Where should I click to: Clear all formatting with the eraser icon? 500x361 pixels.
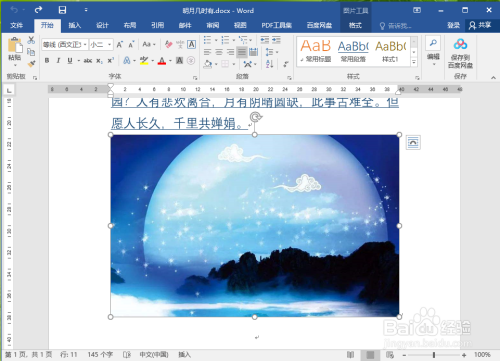pyautogui.click(x=168, y=44)
